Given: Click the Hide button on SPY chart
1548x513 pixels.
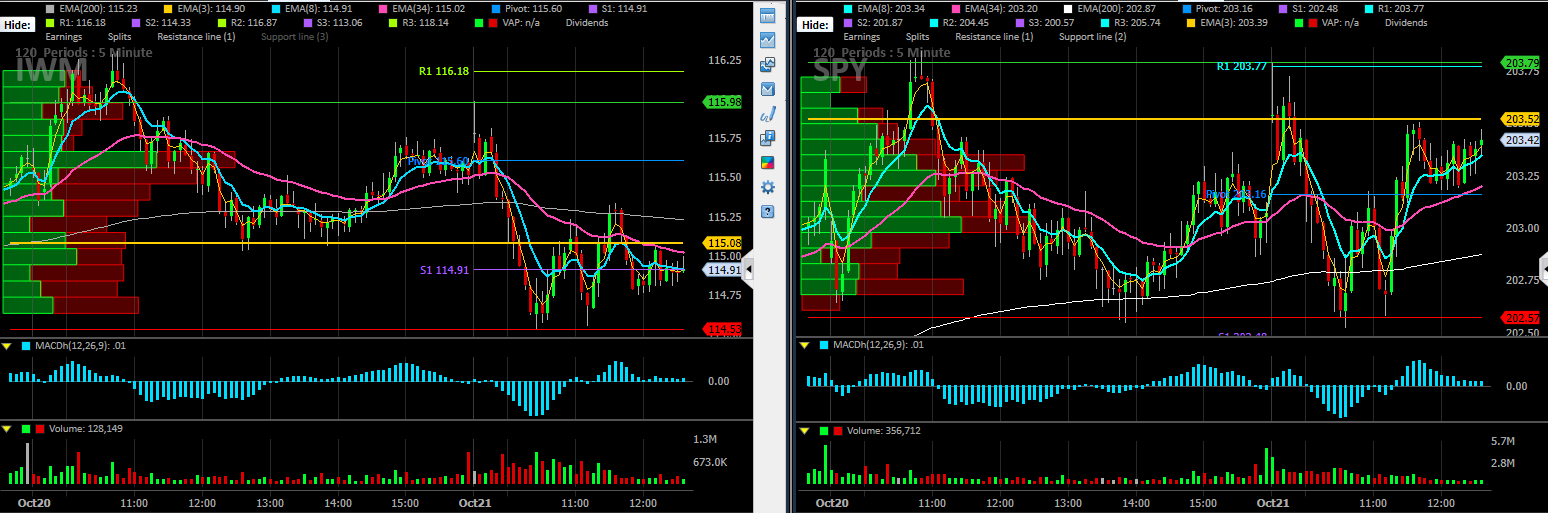Looking at the screenshot, I should (x=816, y=24).
